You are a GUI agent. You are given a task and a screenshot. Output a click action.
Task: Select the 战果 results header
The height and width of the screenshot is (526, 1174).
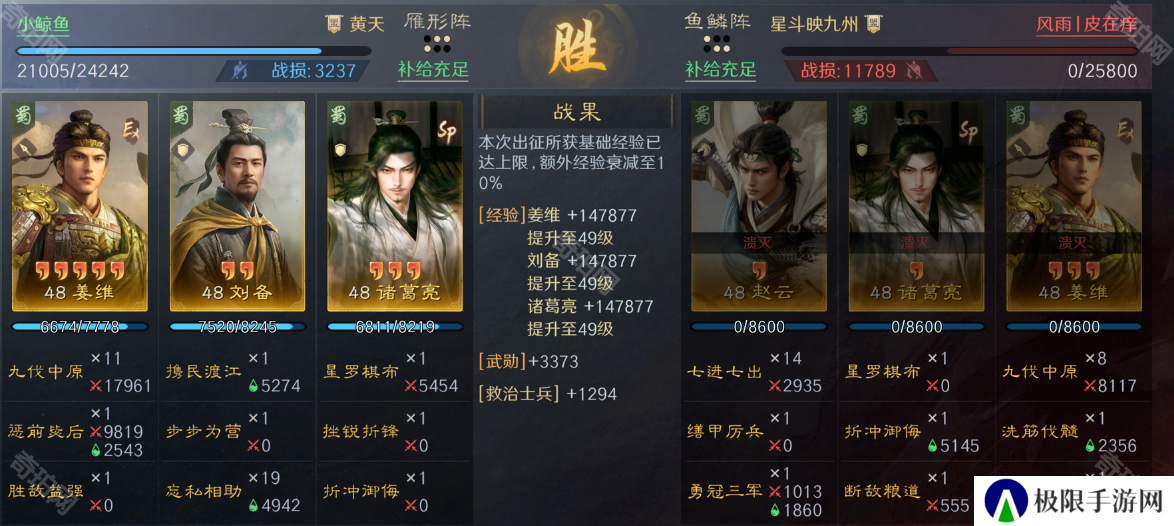tap(577, 113)
